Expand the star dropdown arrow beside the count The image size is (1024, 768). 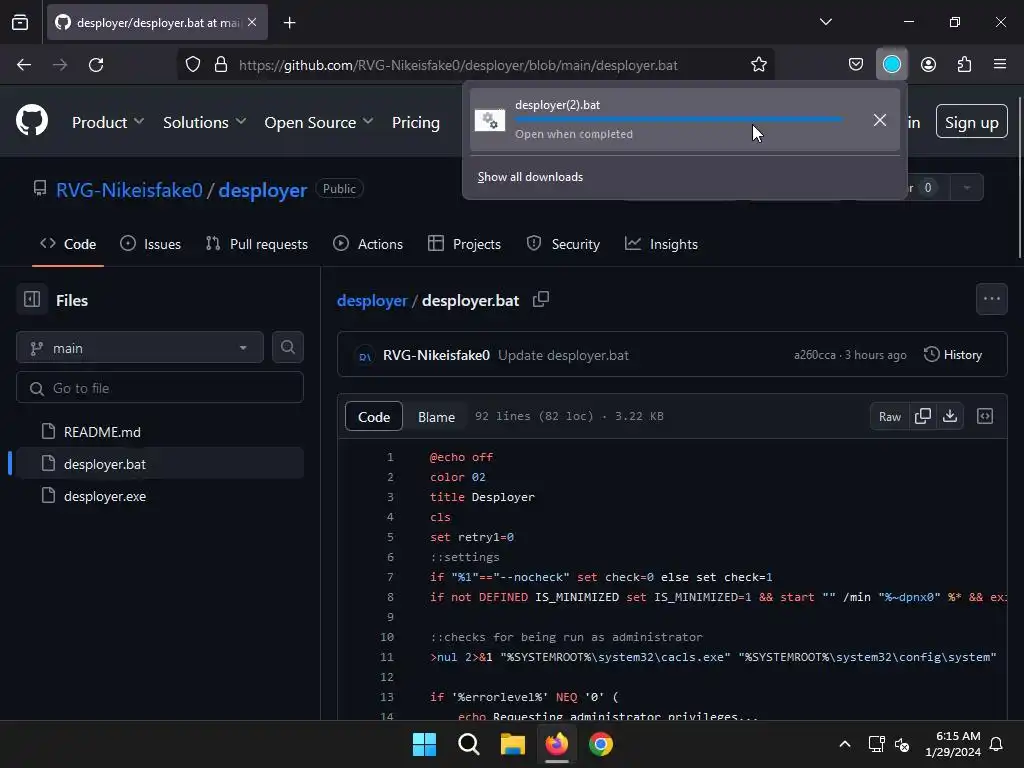coord(967,187)
